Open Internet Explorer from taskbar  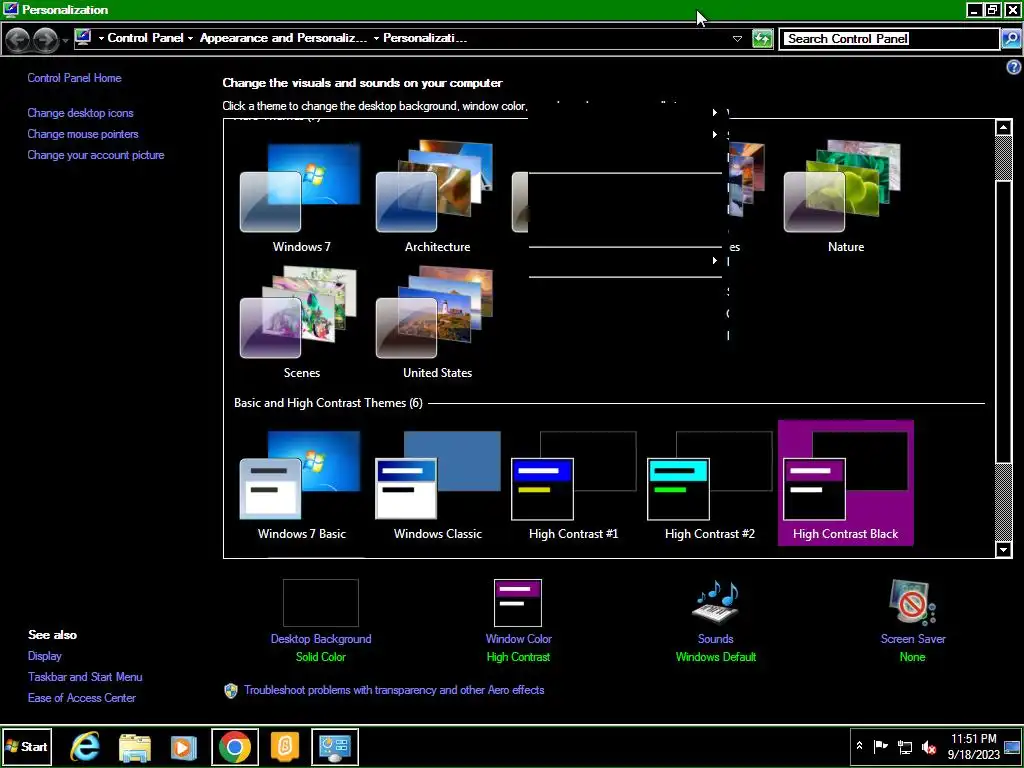pyautogui.click(x=85, y=746)
